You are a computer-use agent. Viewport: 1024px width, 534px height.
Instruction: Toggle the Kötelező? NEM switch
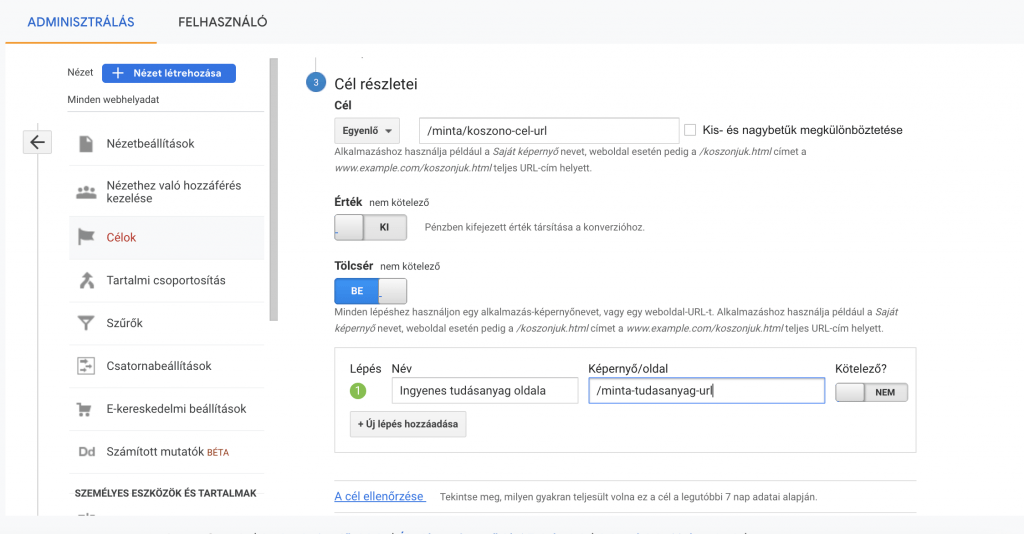(871, 392)
